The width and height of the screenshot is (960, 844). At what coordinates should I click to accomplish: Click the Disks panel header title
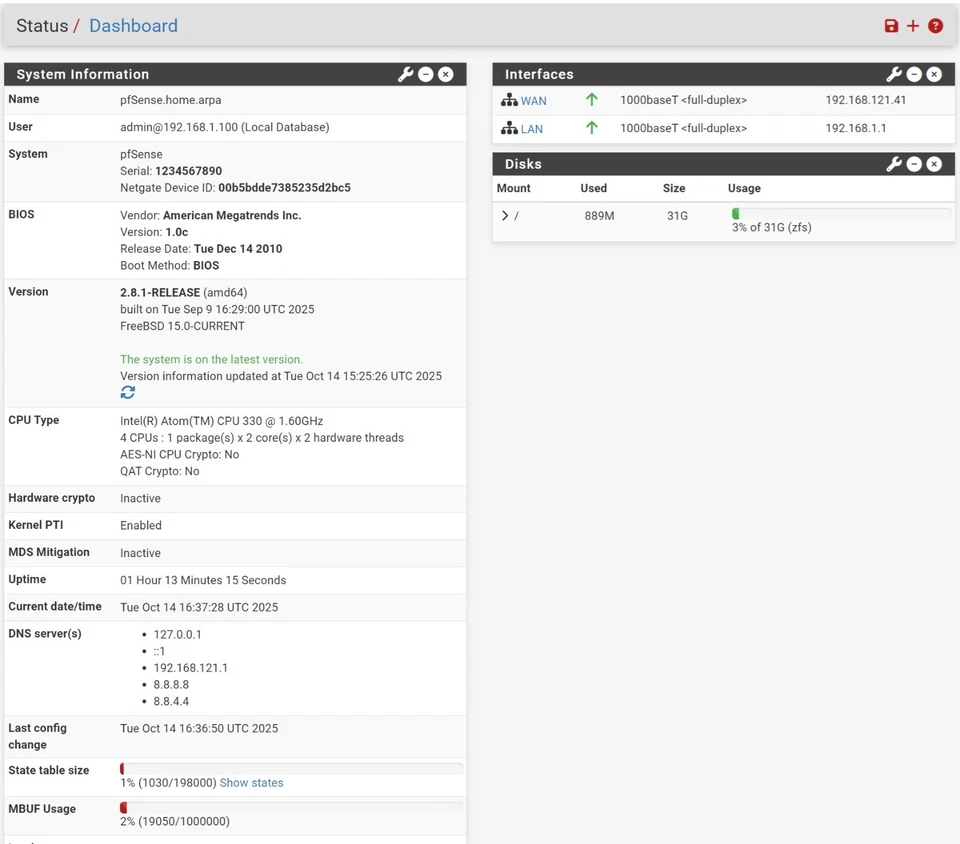pyautogui.click(x=523, y=164)
